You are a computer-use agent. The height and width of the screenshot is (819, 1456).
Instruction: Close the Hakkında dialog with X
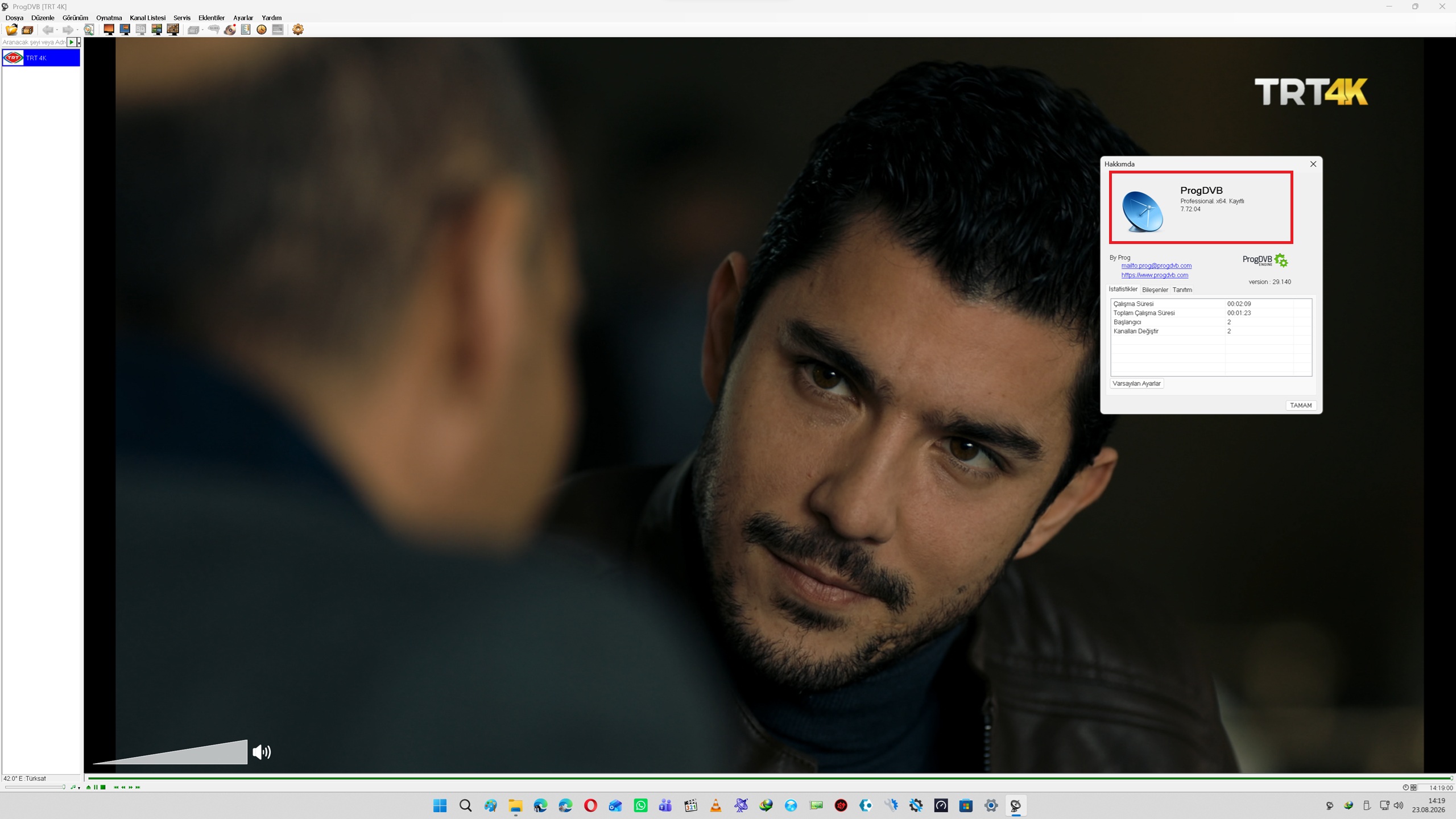[1313, 164]
